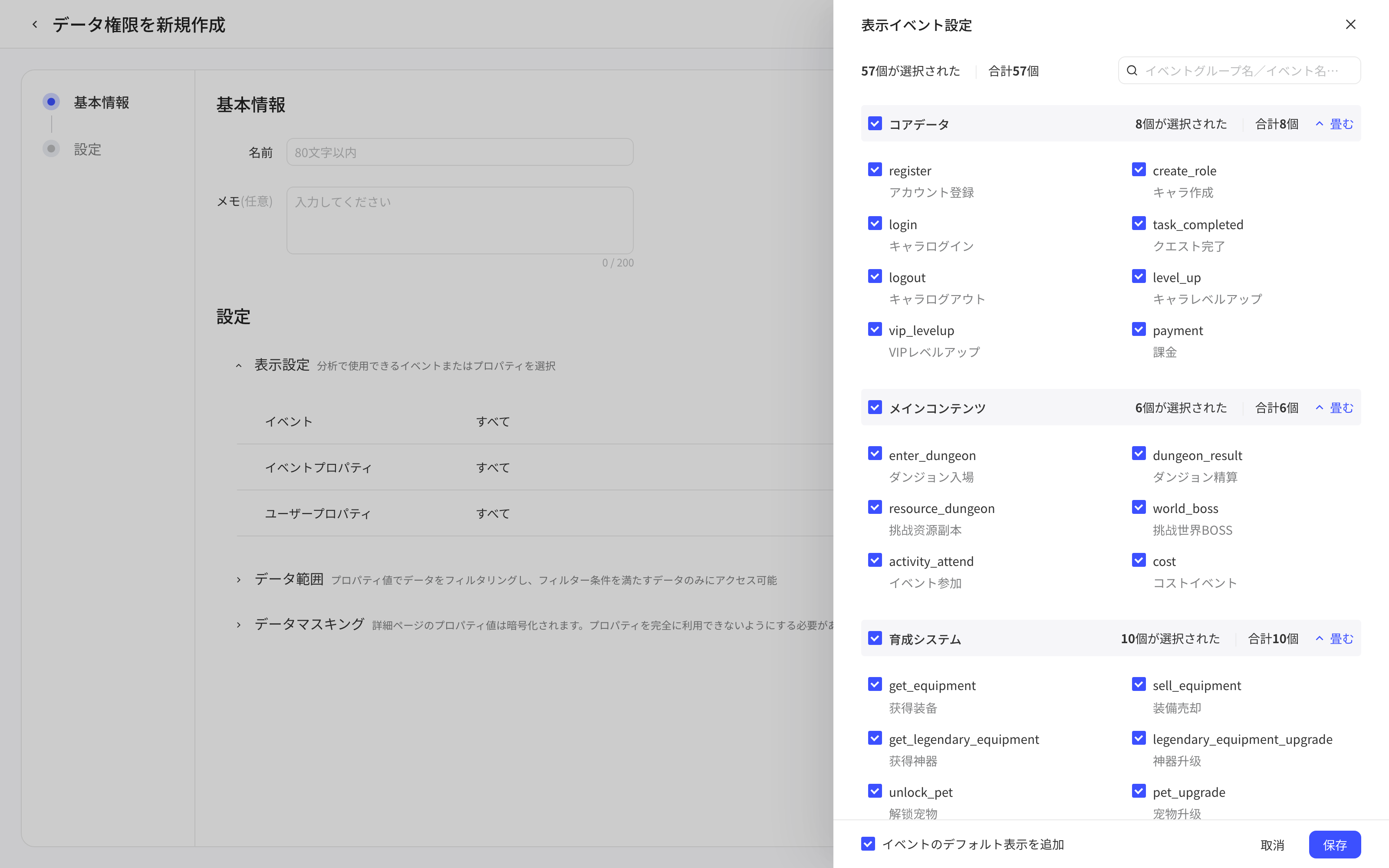Toggle the logout event checkbox
Screen dimensions: 1389x868
click(x=875, y=276)
